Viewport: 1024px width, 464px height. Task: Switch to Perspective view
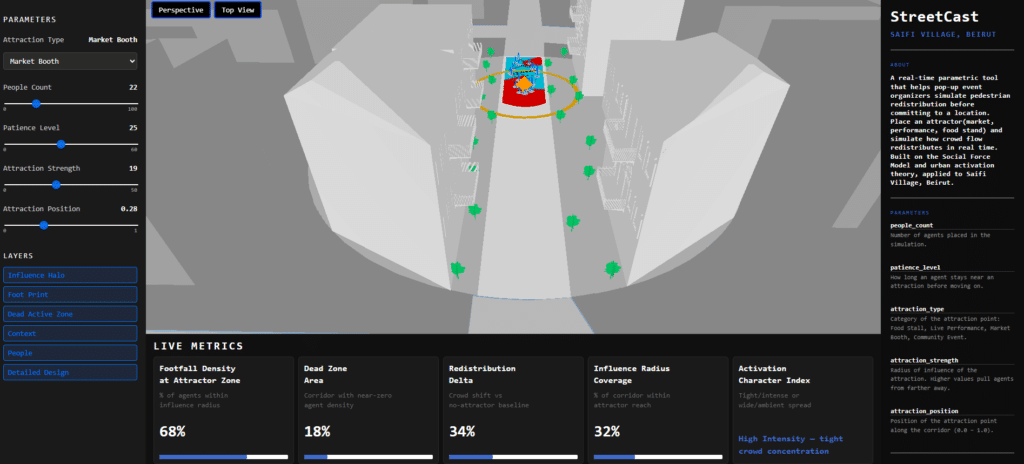click(x=180, y=10)
